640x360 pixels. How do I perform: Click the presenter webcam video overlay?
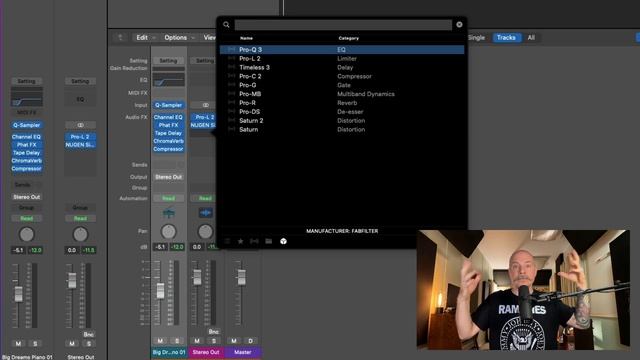[523, 290]
